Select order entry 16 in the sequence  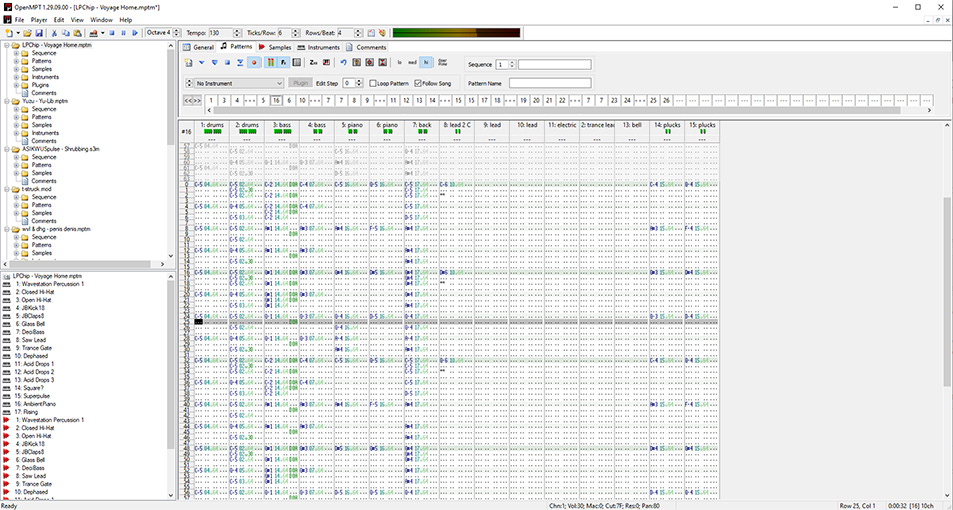(277, 100)
